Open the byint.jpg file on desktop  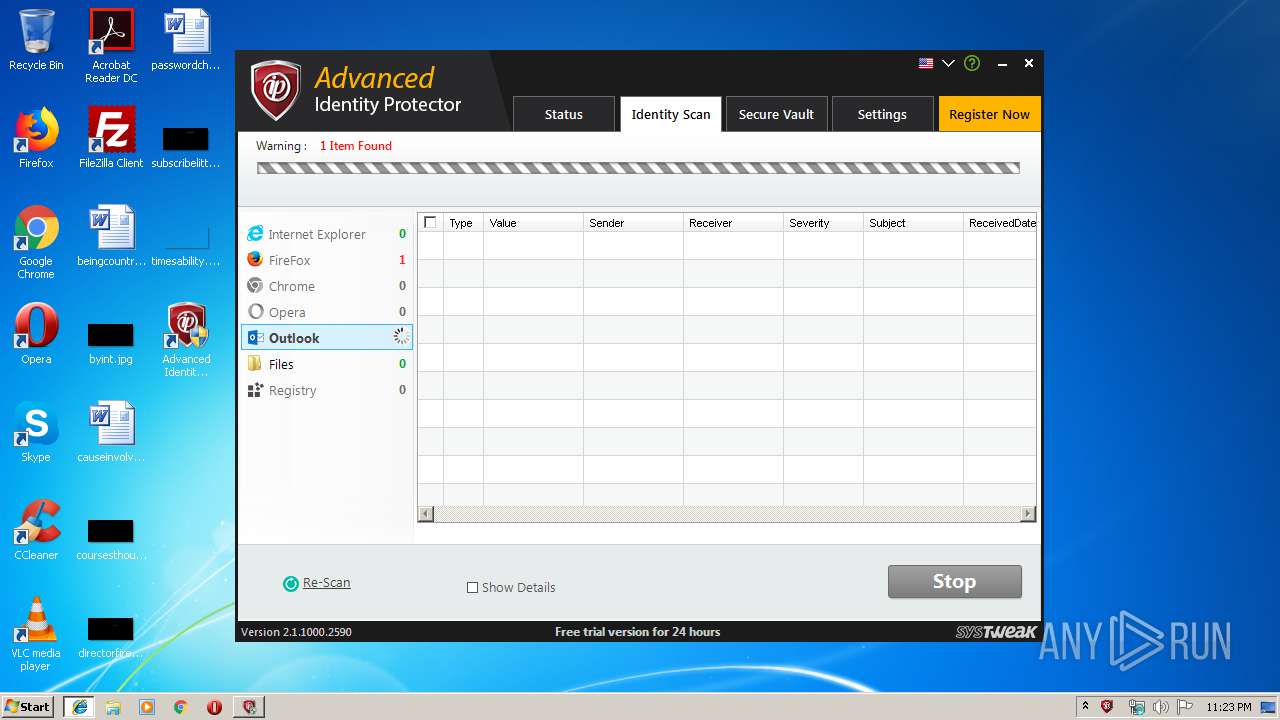[111, 345]
